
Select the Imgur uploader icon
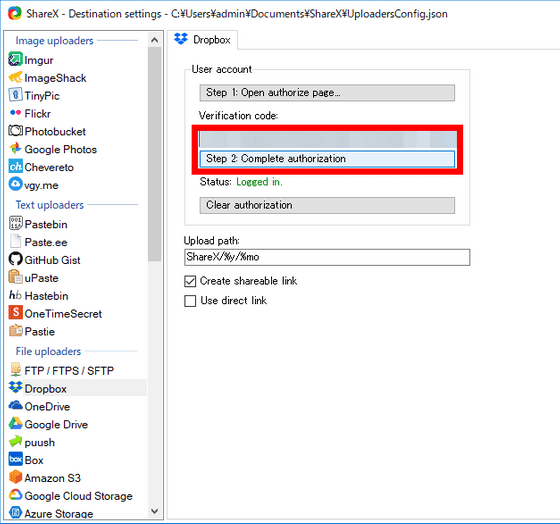(15, 59)
